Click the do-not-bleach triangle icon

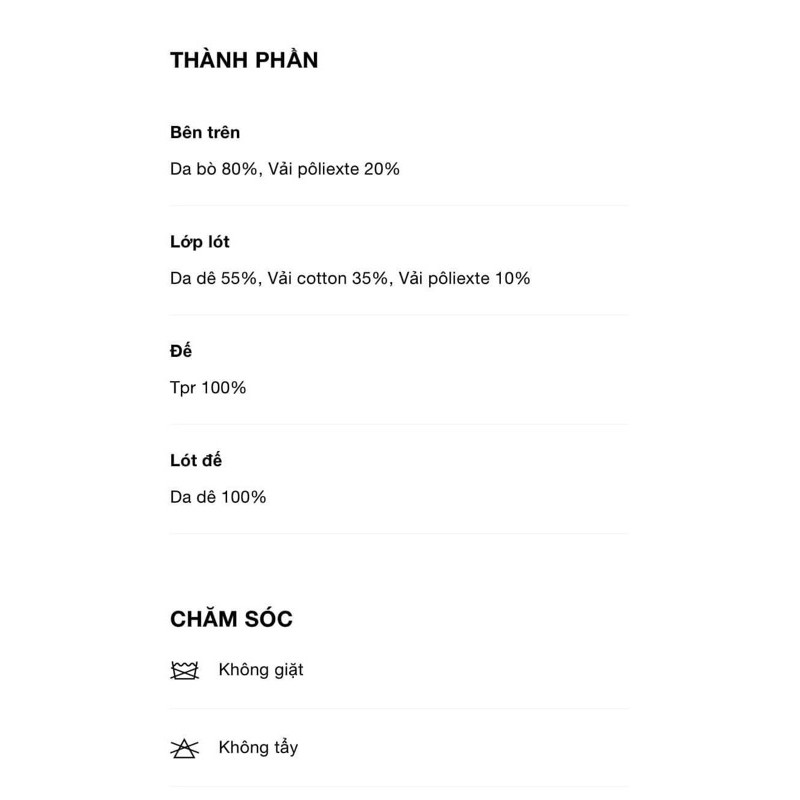[x=184, y=748]
